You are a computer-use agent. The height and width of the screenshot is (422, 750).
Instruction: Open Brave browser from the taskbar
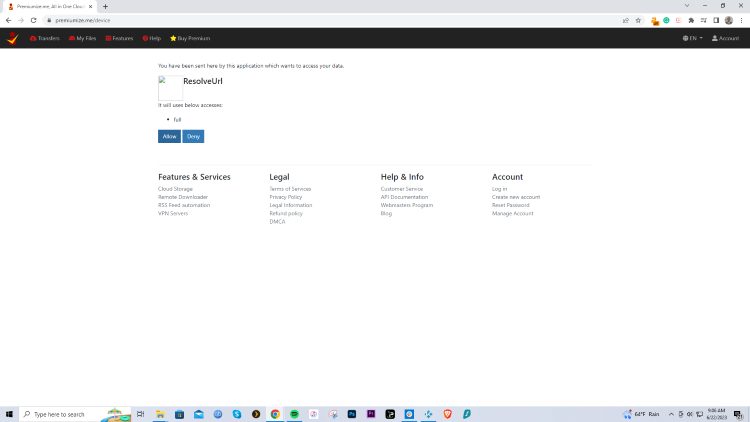point(447,414)
